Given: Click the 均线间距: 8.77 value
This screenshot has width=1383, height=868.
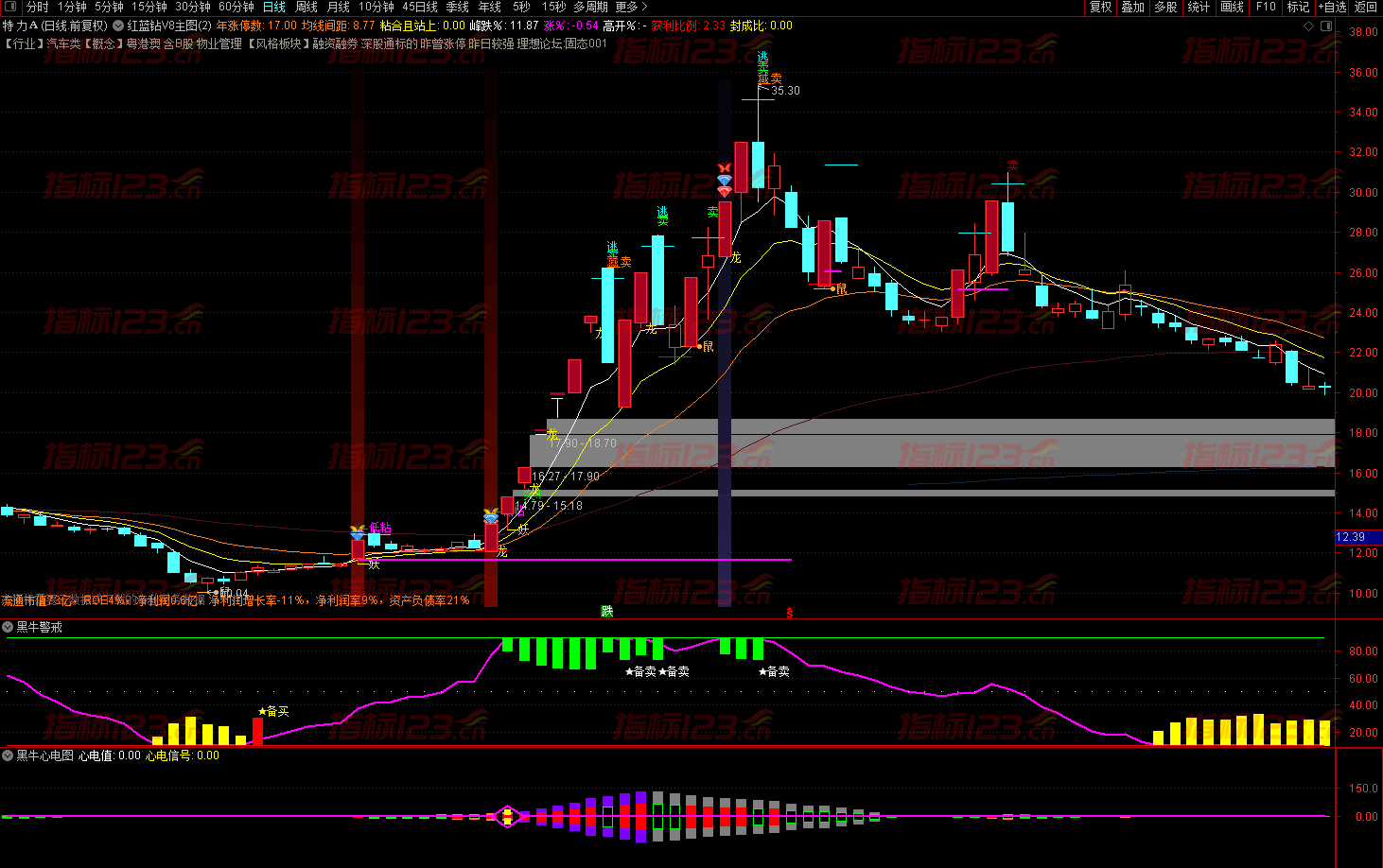Looking at the screenshot, I should click(x=338, y=26).
